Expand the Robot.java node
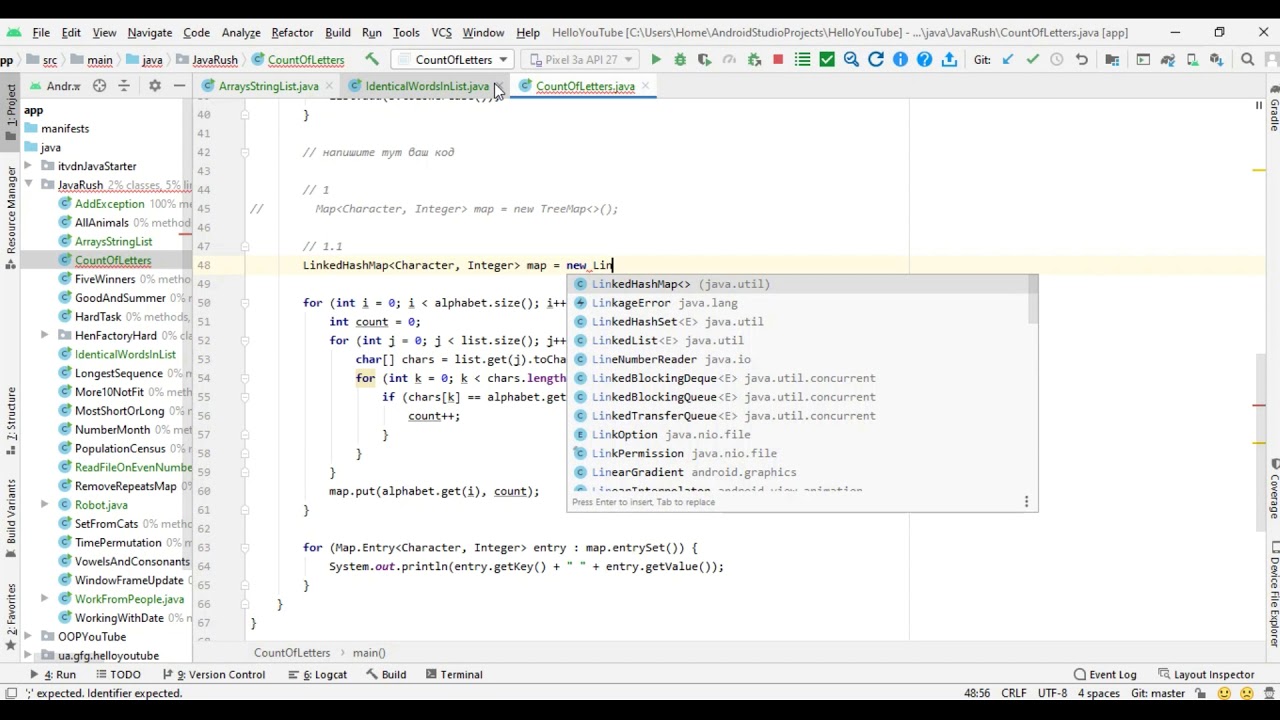The width and height of the screenshot is (1280, 720). point(45,505)
